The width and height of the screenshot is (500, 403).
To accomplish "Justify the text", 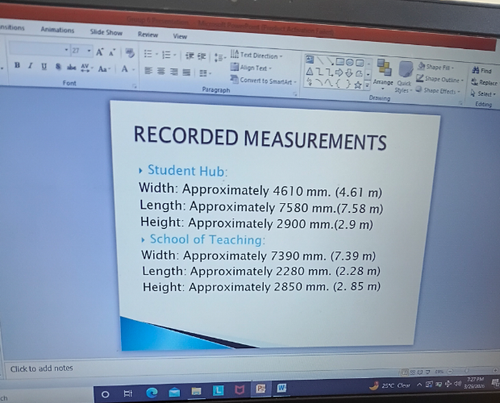I will pos(186,72).
